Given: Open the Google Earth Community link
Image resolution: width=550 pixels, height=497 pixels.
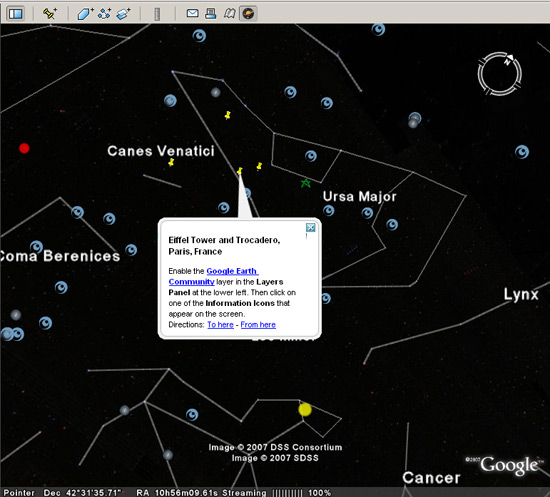Looking at the screenshot, I should tap(213, 276).
